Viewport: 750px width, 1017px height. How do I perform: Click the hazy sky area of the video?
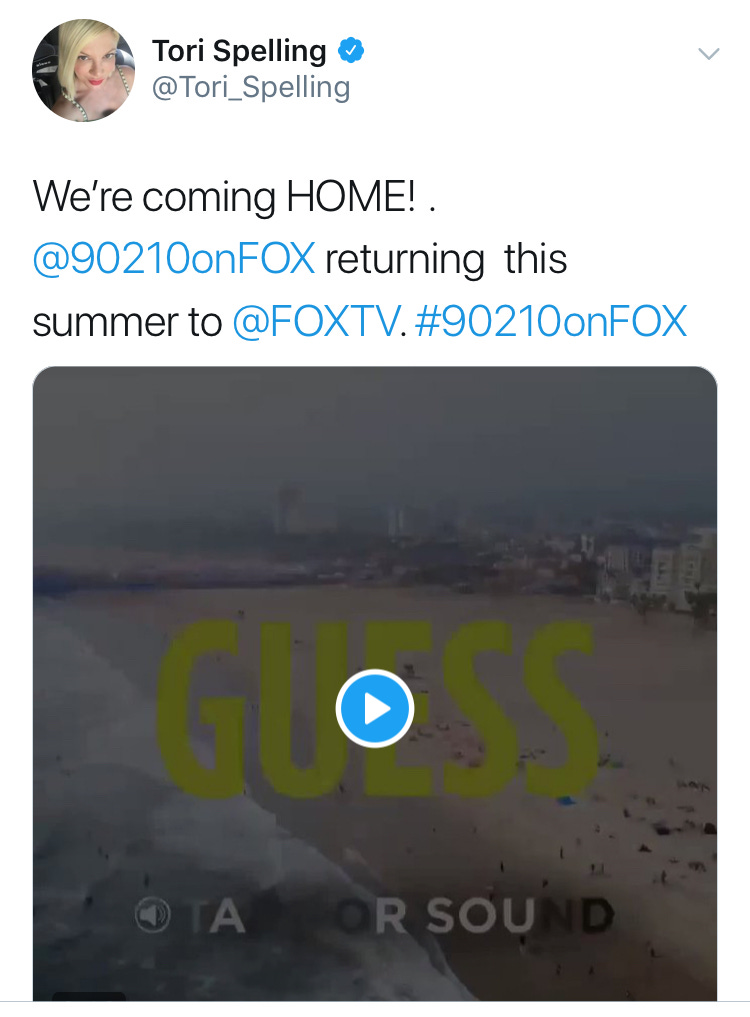tap(375, 428)
